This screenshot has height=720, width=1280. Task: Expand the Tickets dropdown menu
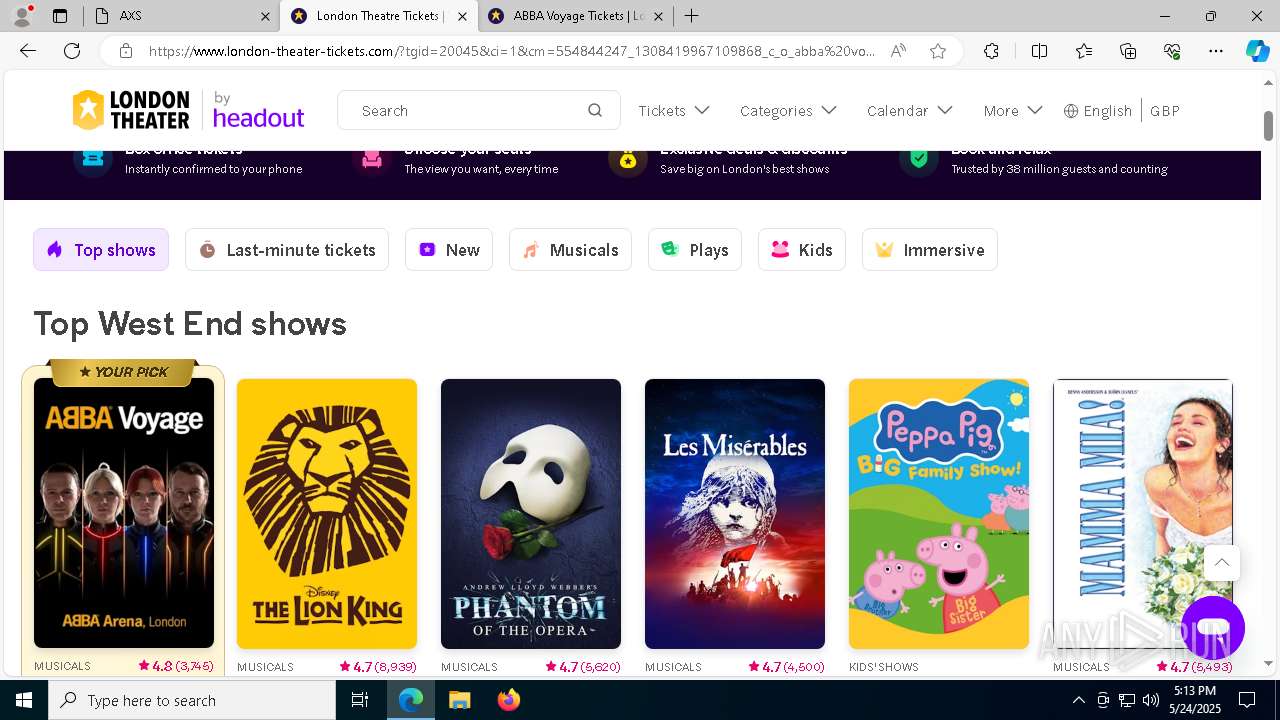pyautogui.click(x=674, y=111)
